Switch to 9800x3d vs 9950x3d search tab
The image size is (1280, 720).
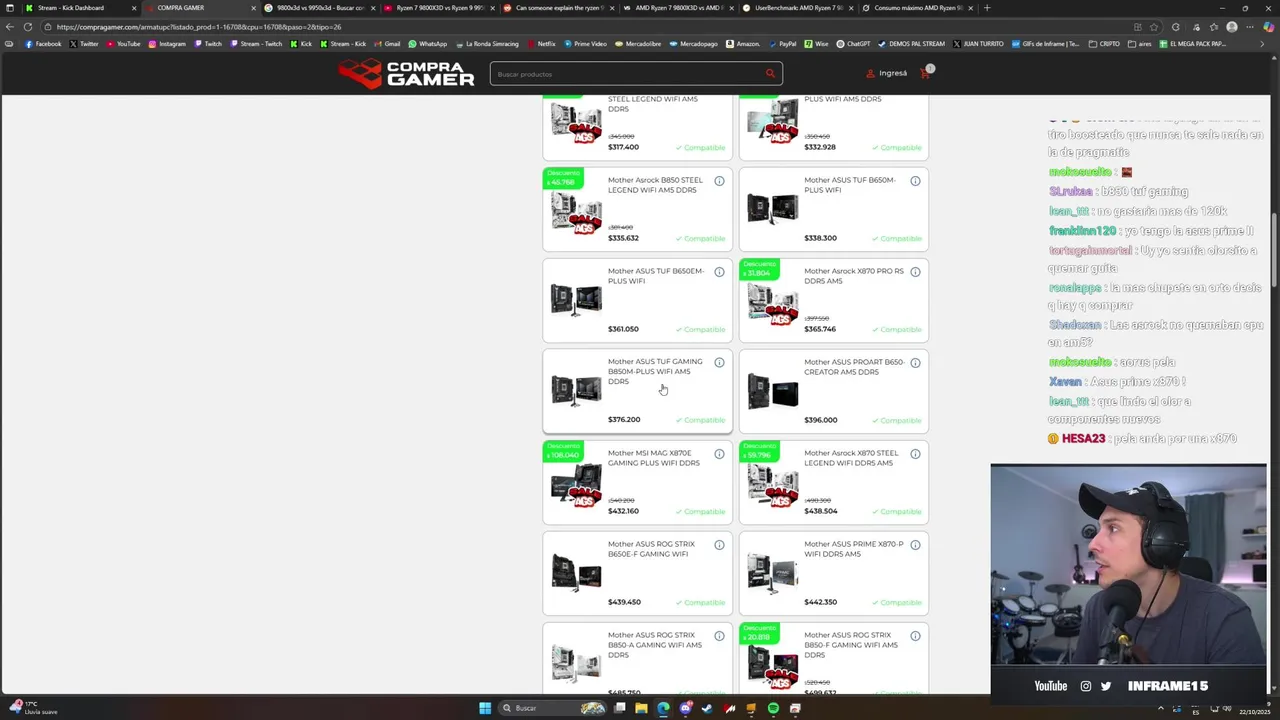[x=318, y=8]
